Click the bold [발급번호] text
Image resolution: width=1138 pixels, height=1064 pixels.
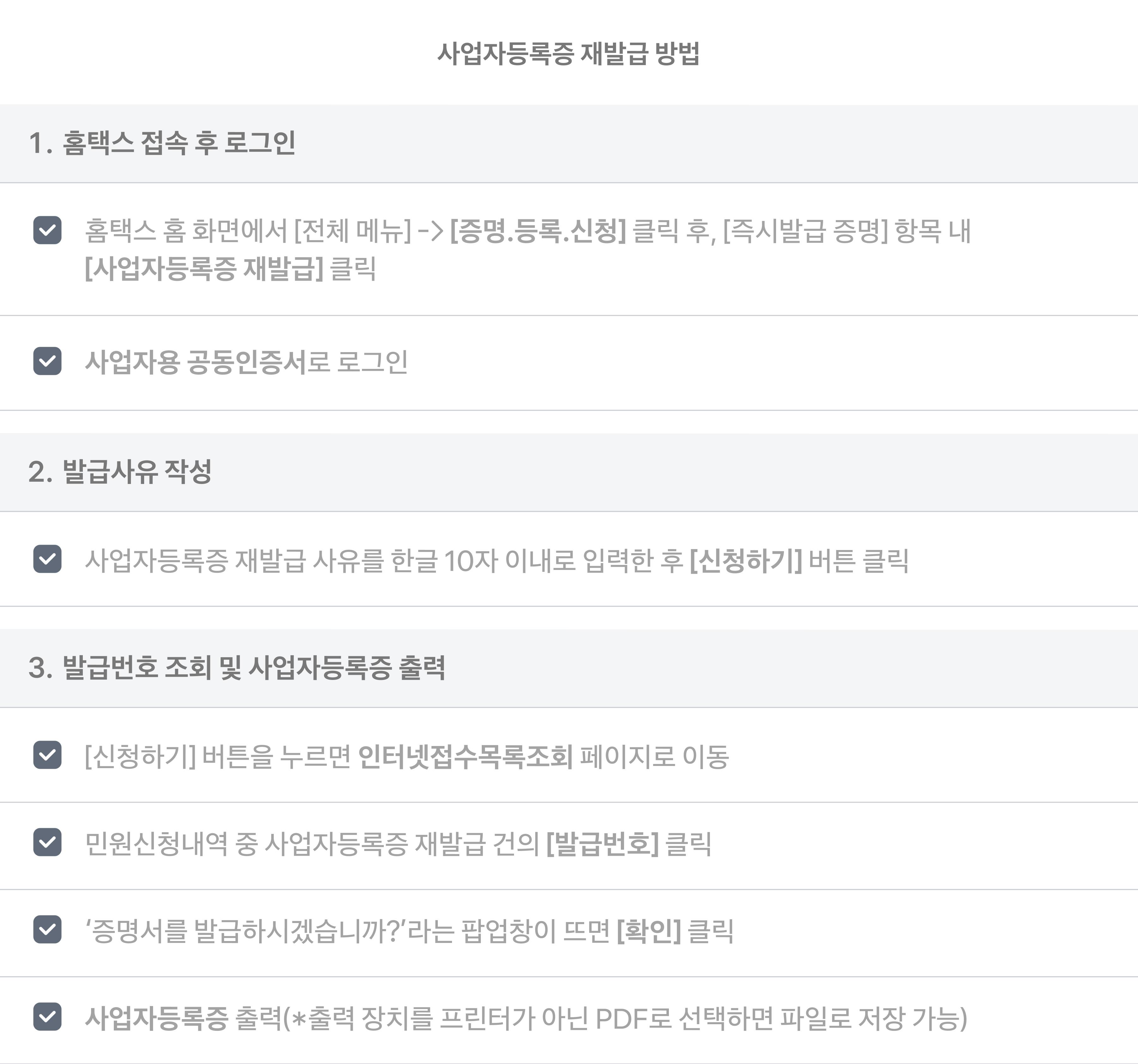click(x=603, y=844)
